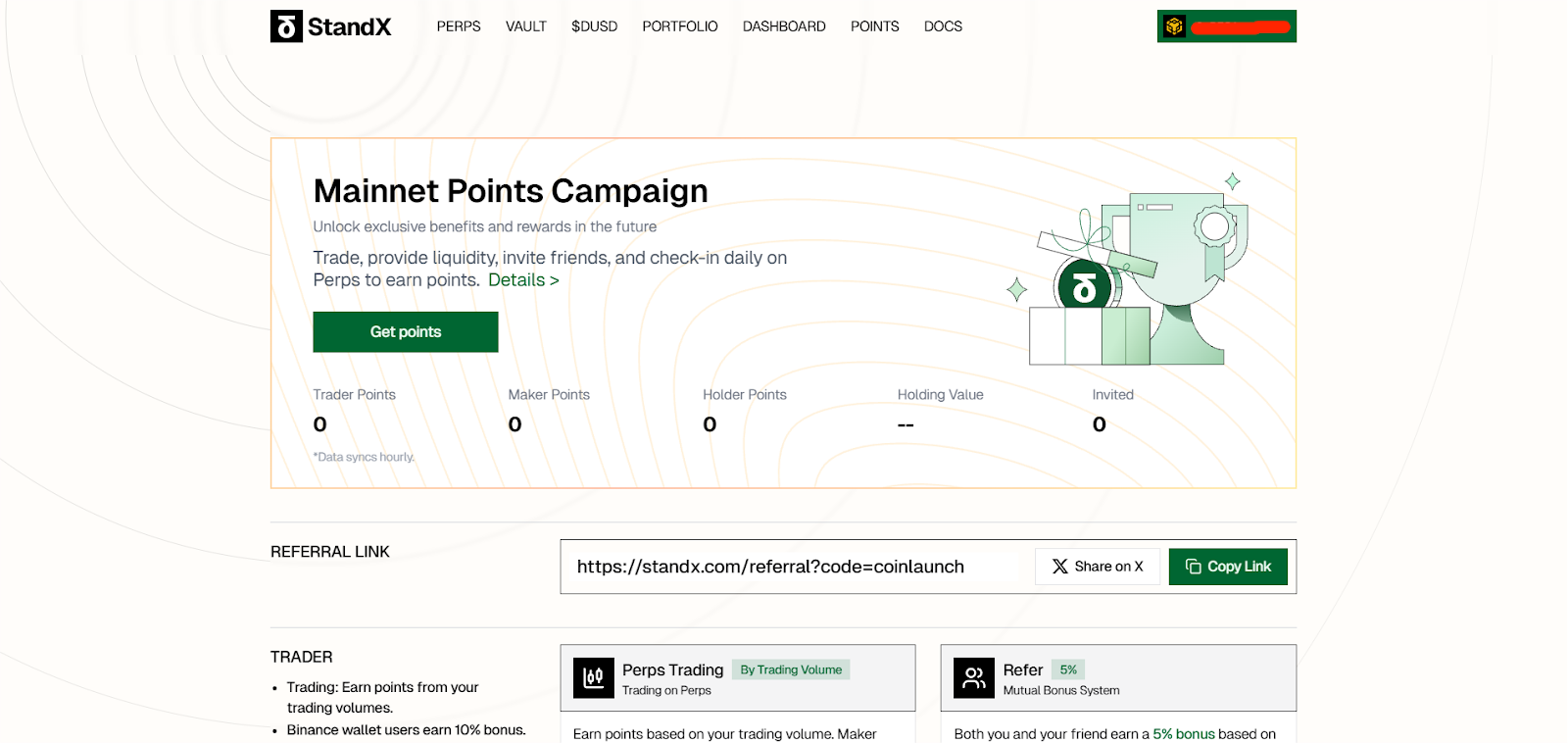Click the By Trading Volume tag

point(791,669)
